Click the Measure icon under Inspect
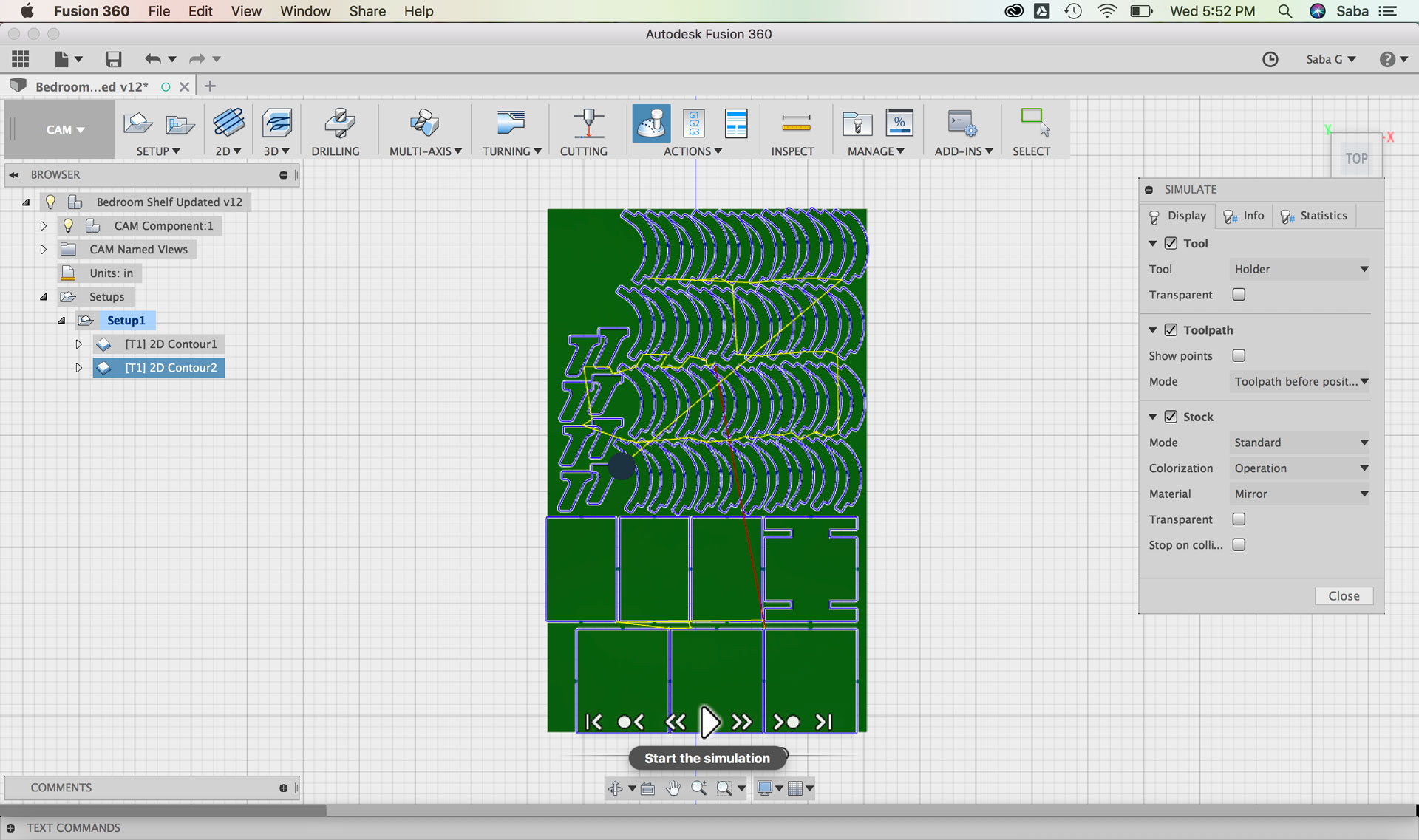 point(796,123)
